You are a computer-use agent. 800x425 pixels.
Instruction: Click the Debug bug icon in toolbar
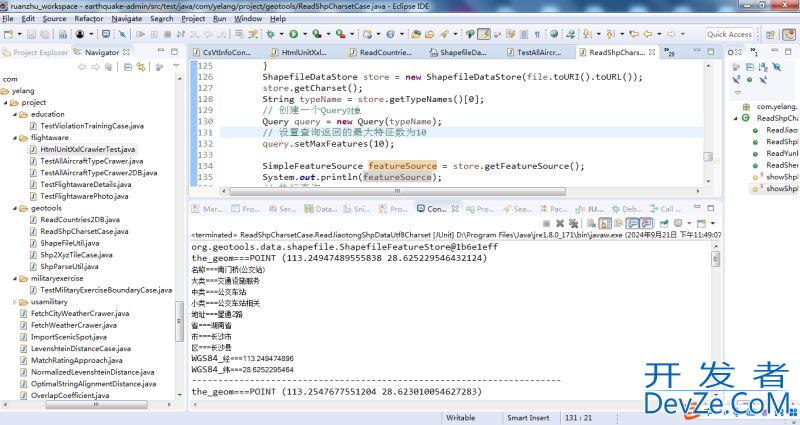tap(270, 34)
